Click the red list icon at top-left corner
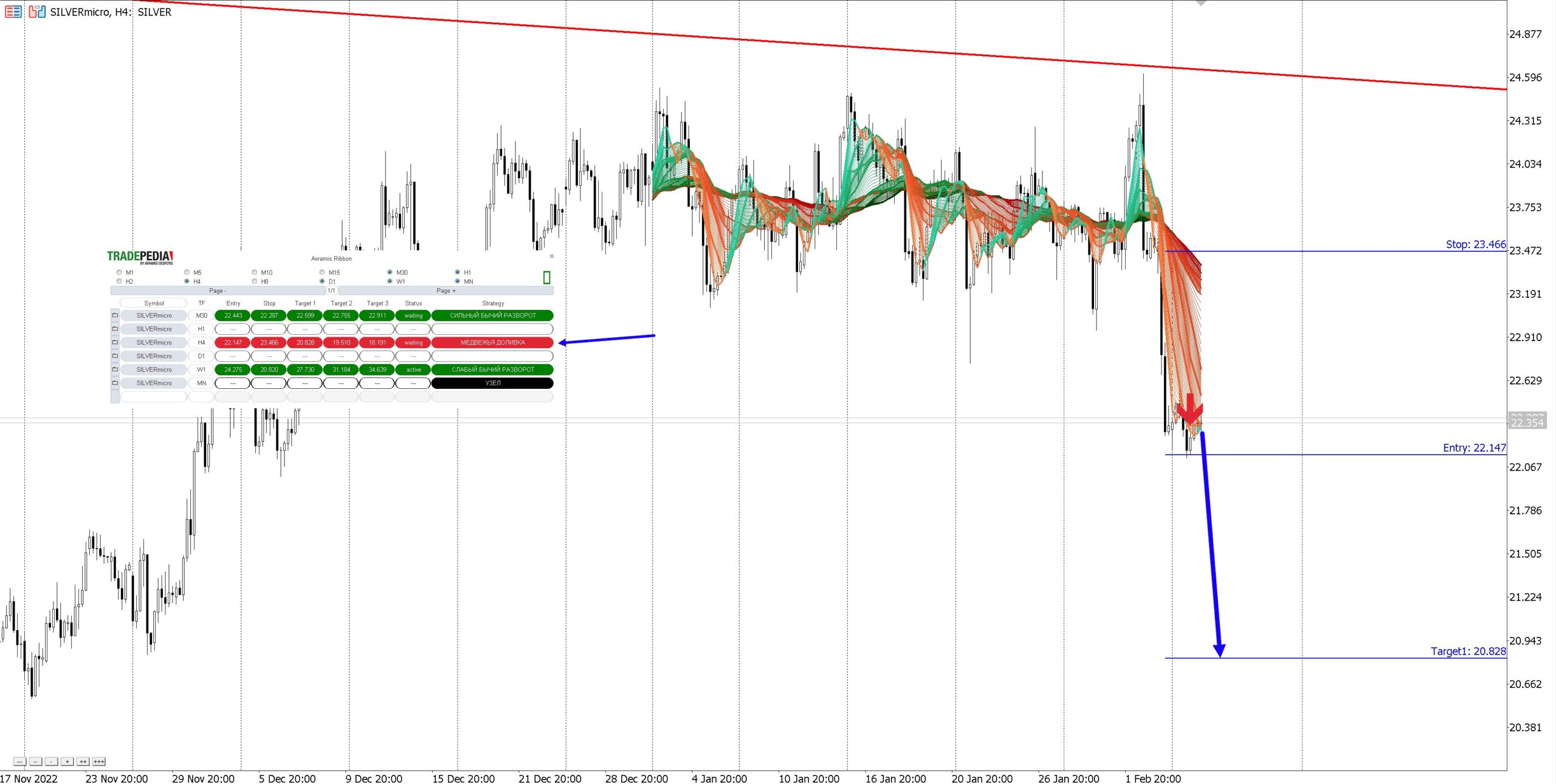 point(13,12)
